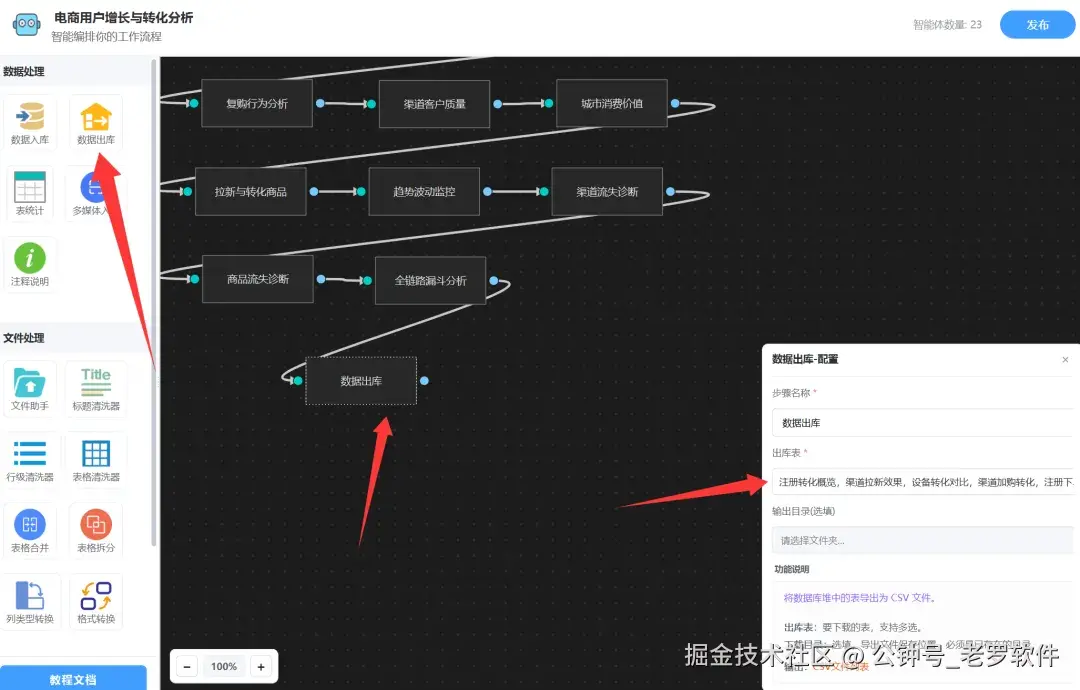Select the 复购行为分析 node
This screenshot has height=690, width=1080.
click(x=257, y=103)
